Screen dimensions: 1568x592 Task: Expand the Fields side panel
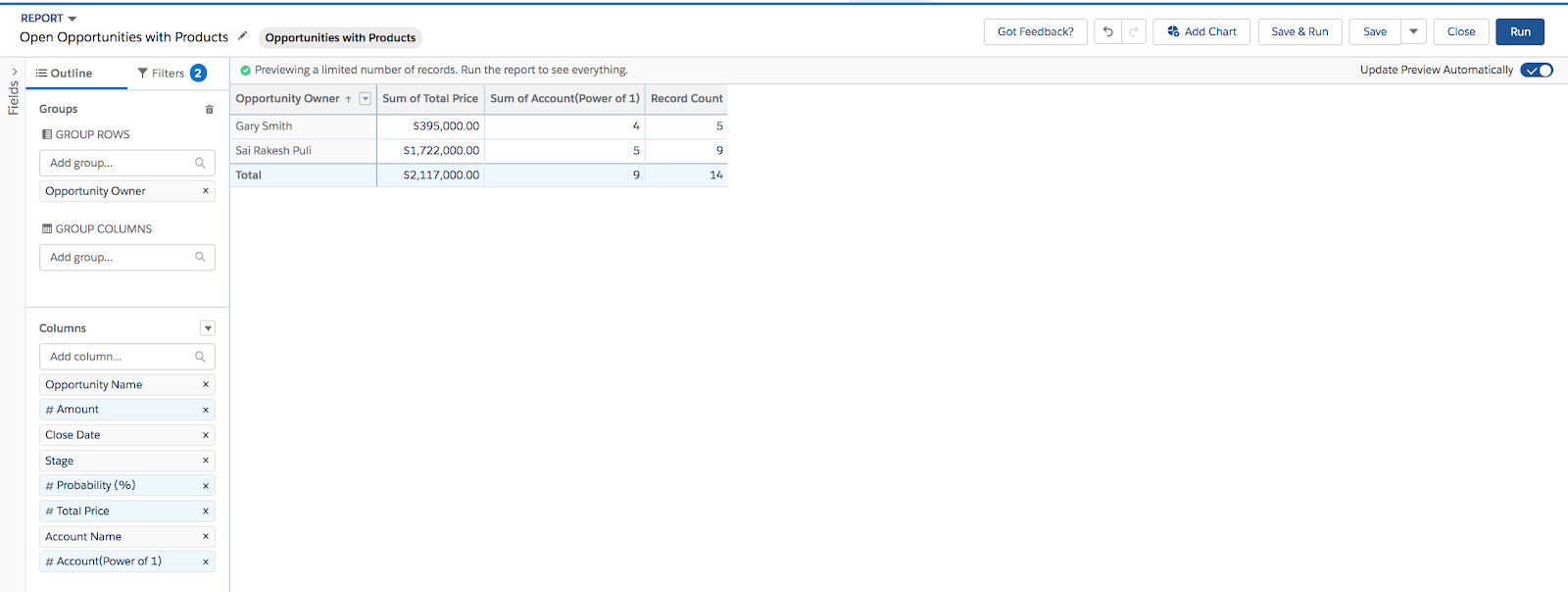pyautogui.click(x=14, y=90)
